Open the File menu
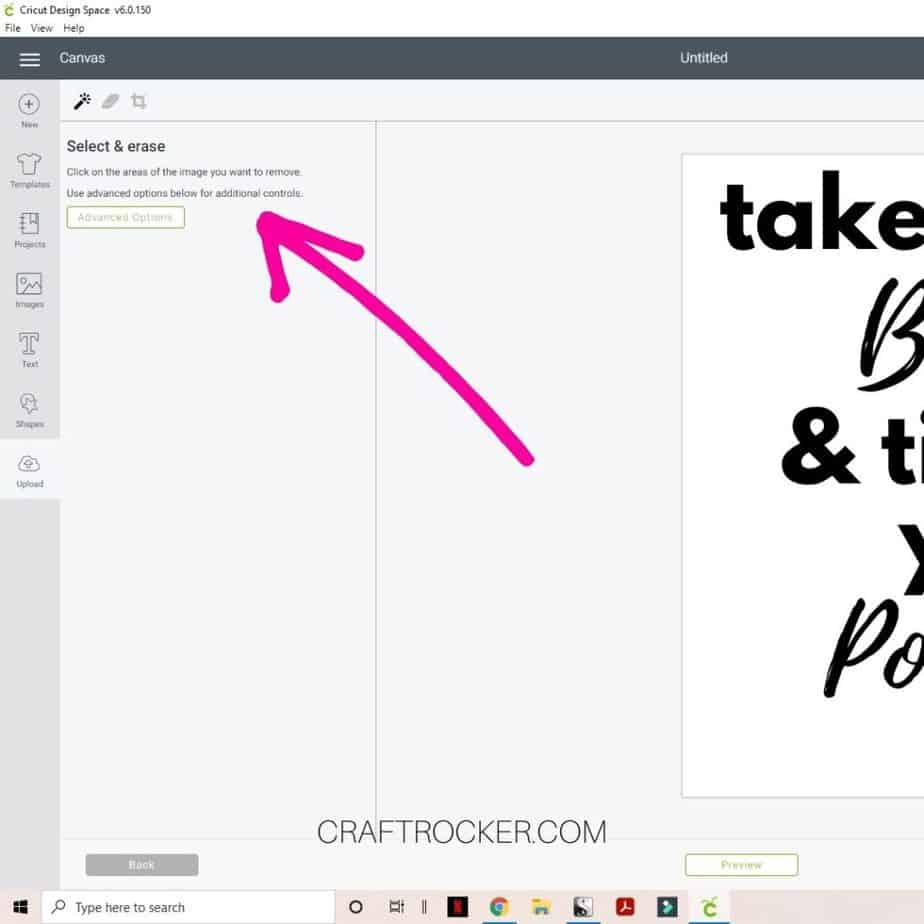 pos(12,28)
